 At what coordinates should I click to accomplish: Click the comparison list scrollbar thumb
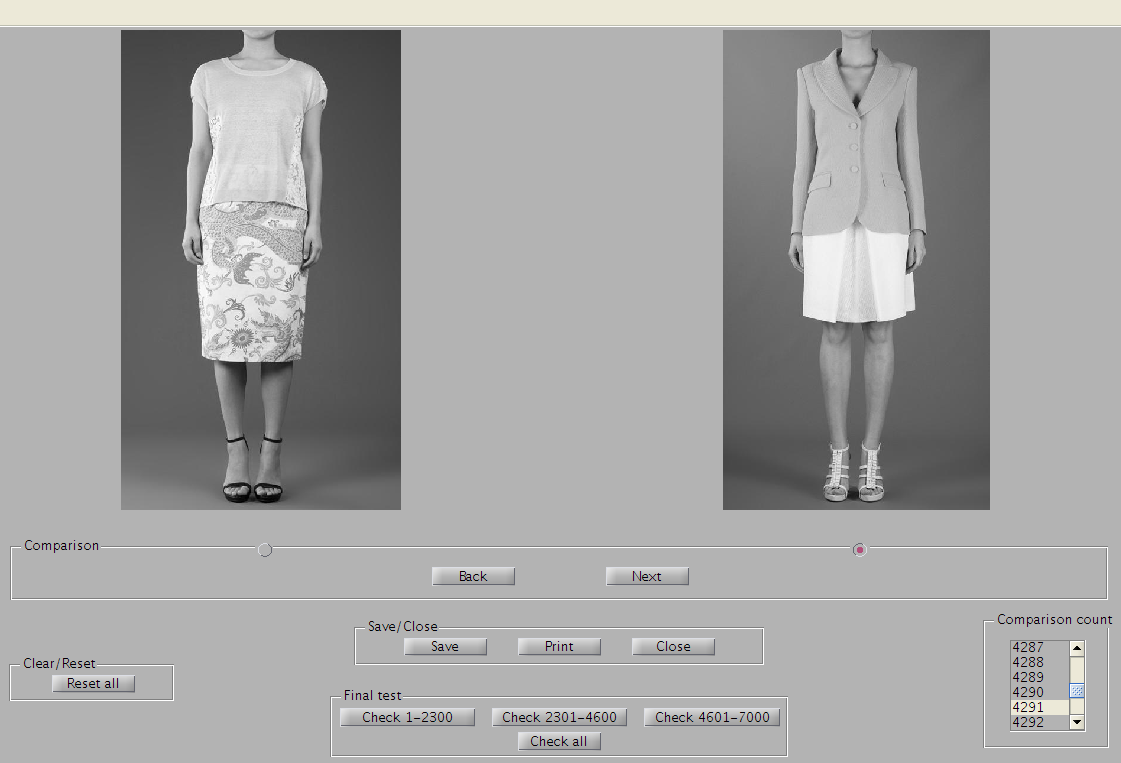[x=1077, y=691]
